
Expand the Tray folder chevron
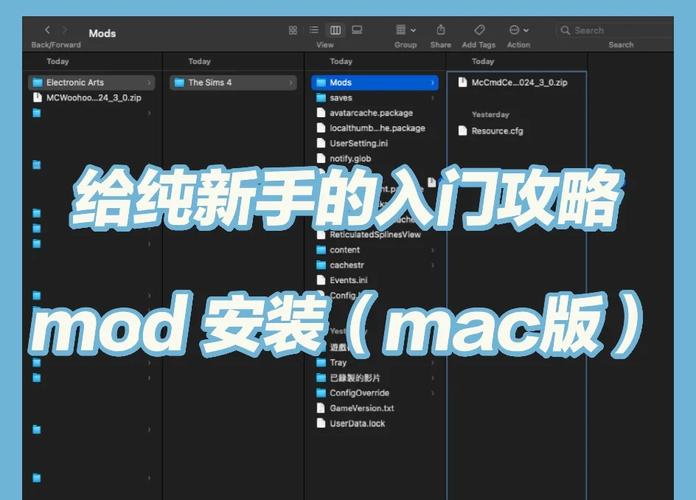(x=433, y=363)
